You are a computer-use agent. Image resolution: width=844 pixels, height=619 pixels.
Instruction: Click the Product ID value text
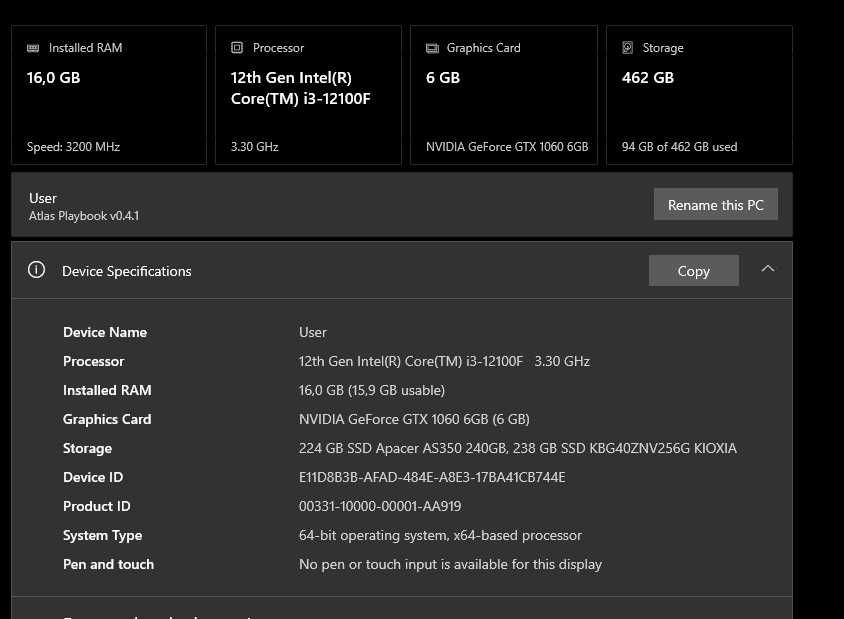click(380, 506)
